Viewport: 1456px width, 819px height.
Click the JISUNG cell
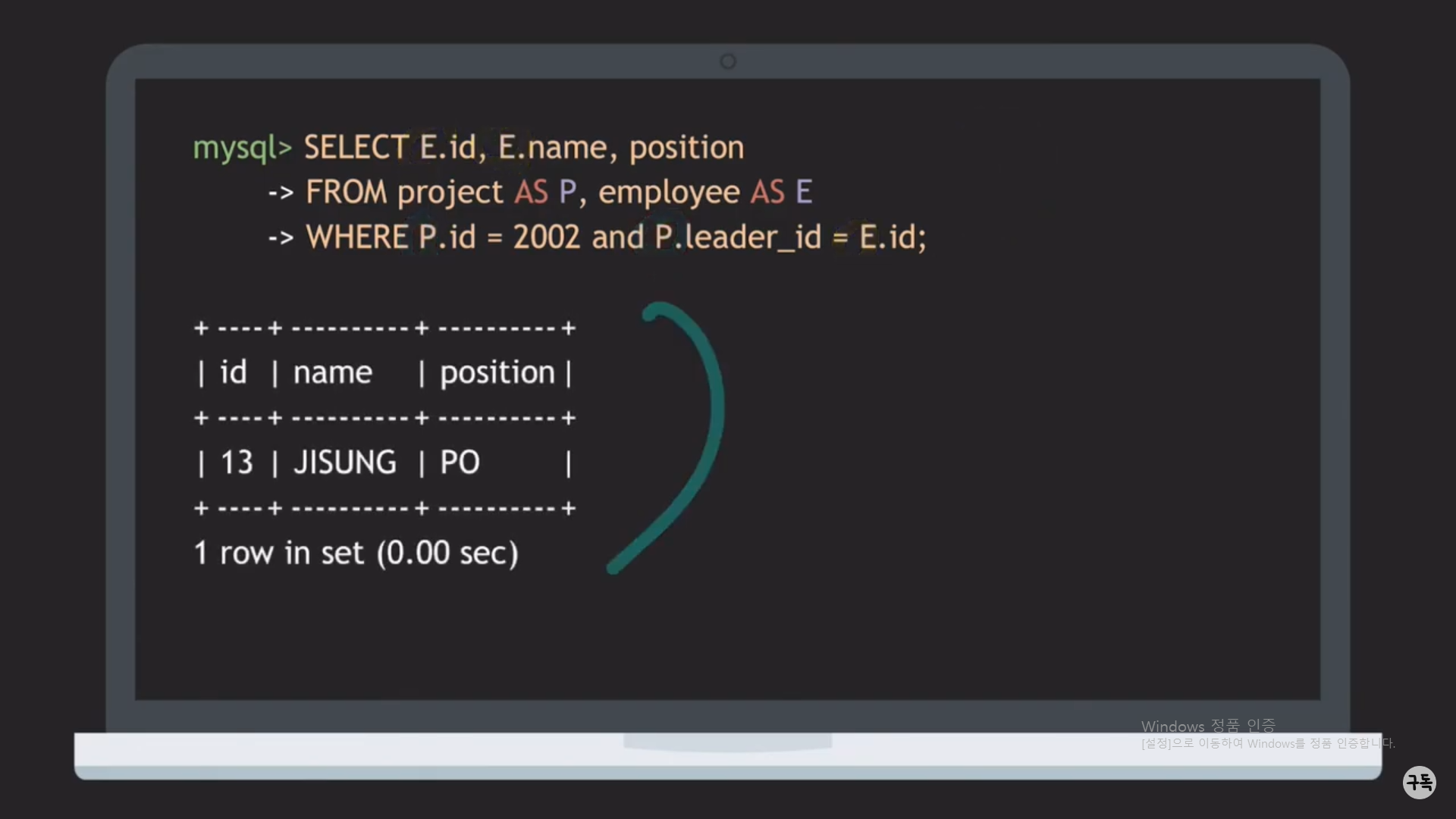click(x=345, y=462)
